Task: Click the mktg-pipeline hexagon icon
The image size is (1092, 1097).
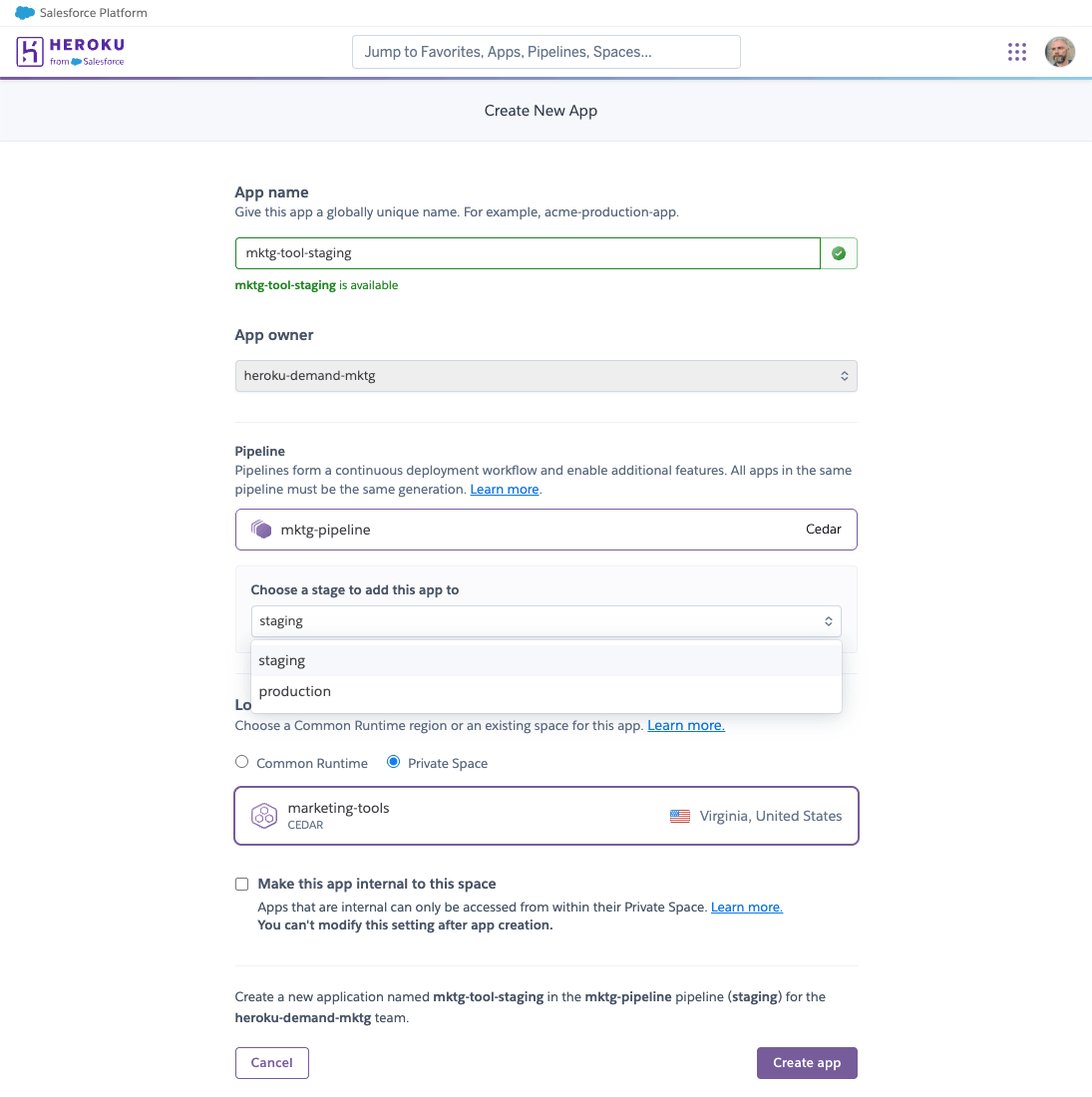Action: tap(261, 530)
